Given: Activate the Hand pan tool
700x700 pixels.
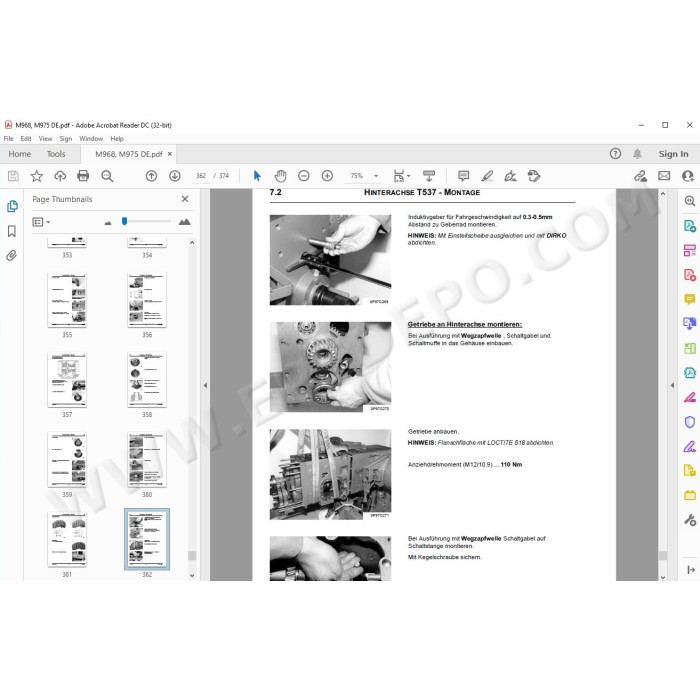Looking at the screenshot, I should (x=280, y=176).
